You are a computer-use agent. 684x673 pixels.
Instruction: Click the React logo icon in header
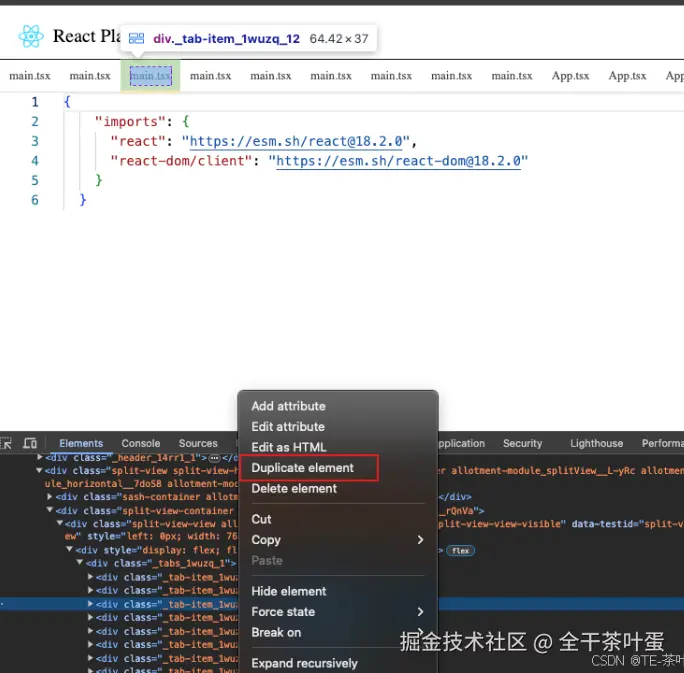click(x=31, y=36)
